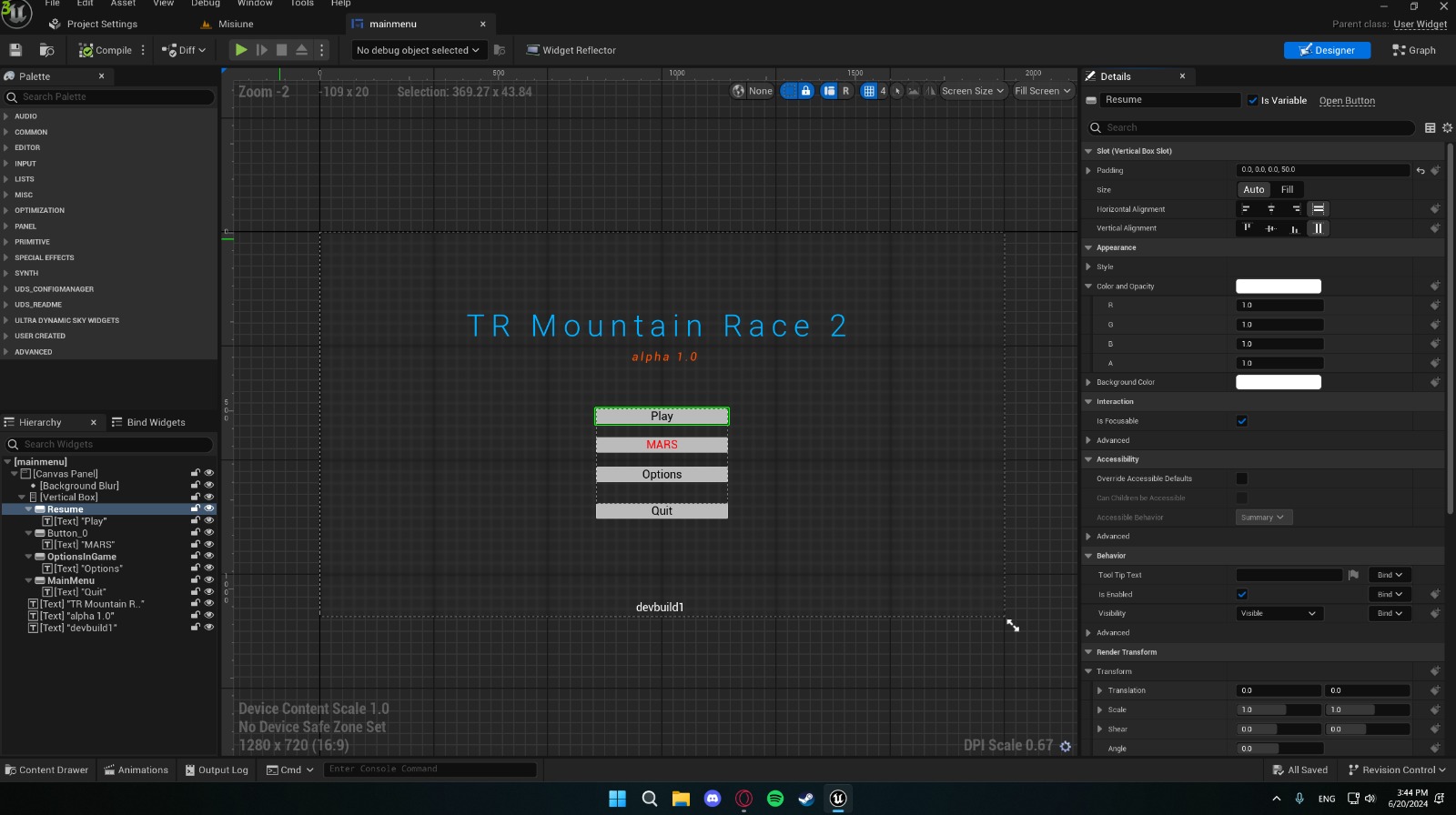
Task: Switch to the Misiune tab
Action: tap(236, 24)
